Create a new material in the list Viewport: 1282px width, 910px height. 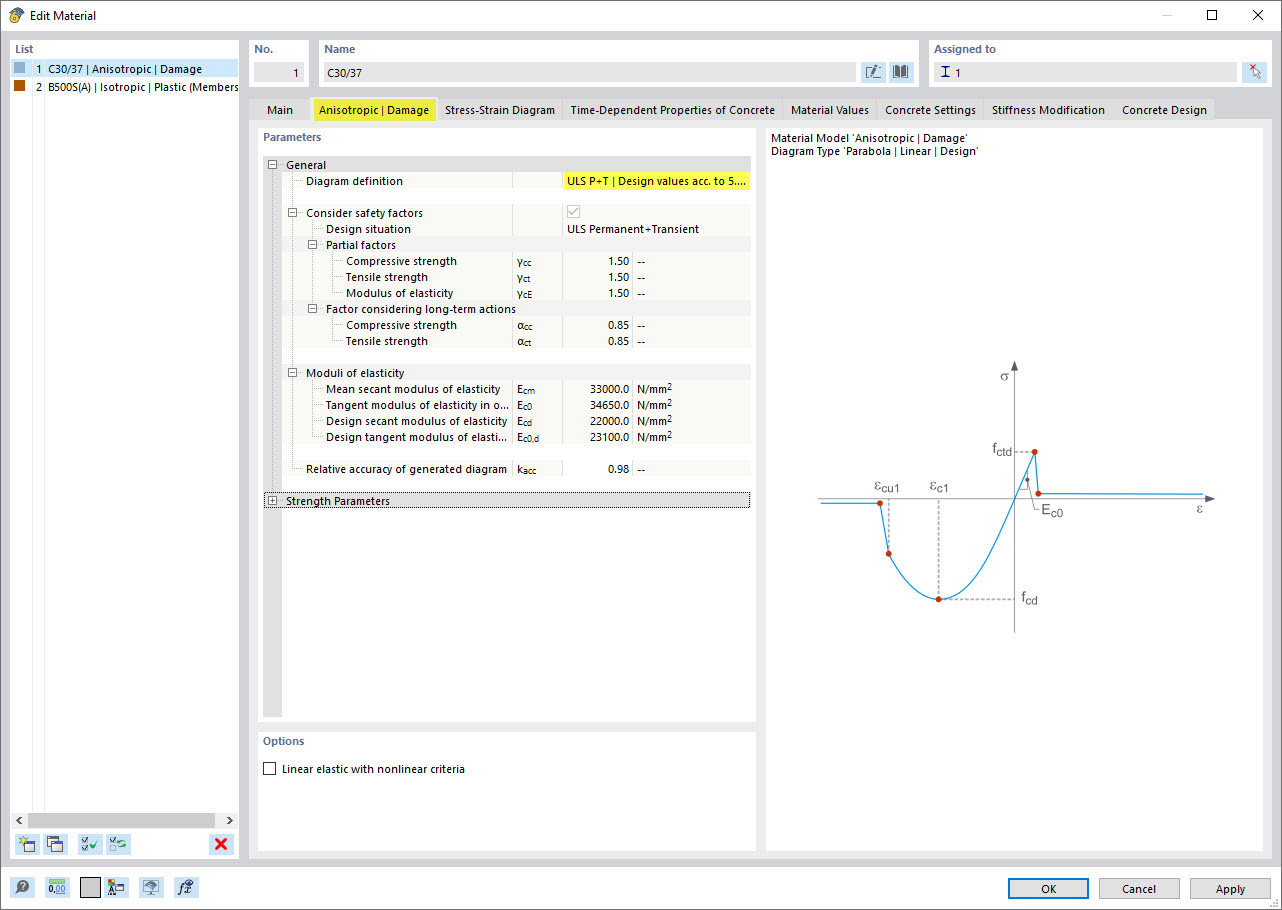click(x=27, y=844)
